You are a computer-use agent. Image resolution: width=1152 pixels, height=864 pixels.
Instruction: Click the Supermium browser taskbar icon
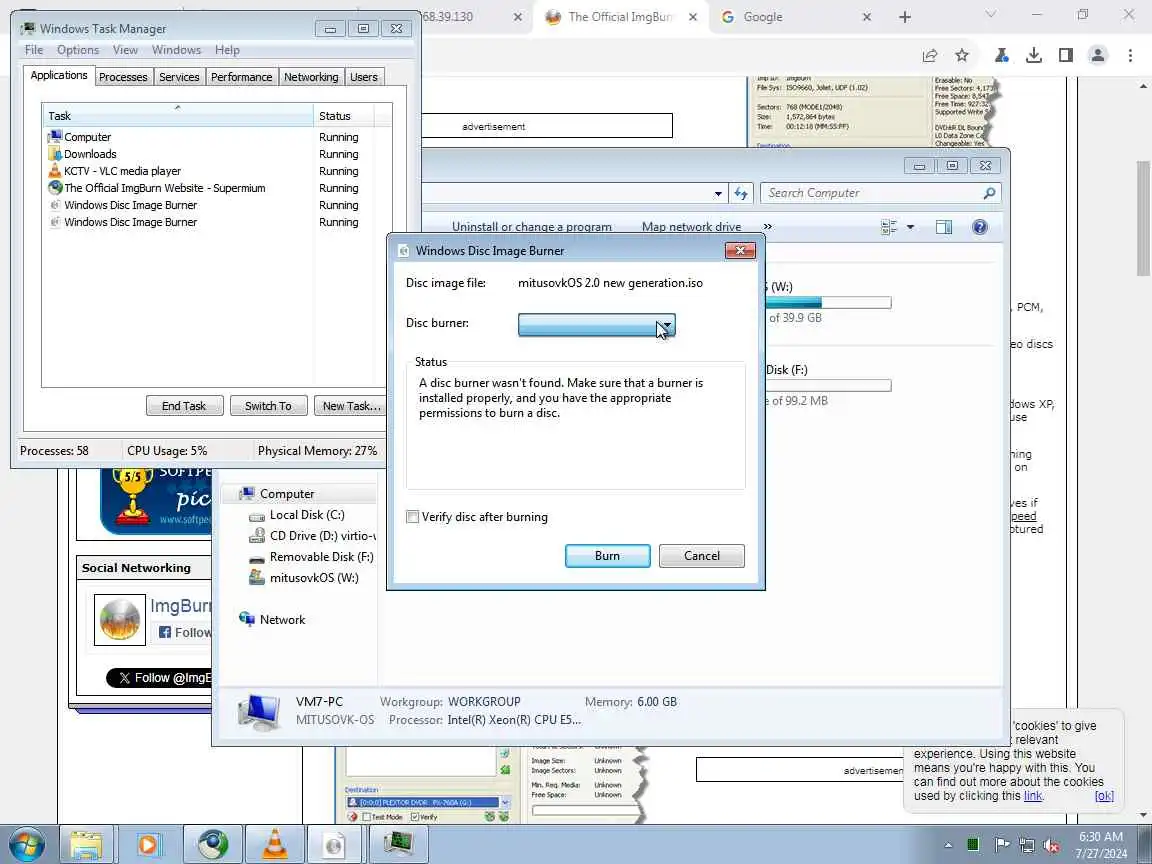212,844
